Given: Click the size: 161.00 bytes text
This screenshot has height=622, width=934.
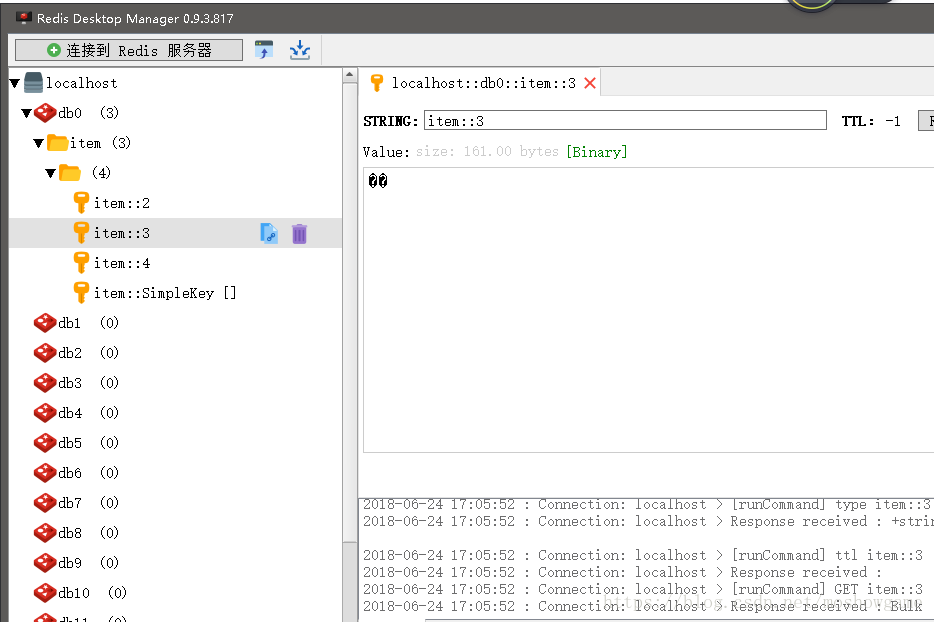Looking at the screenshot, I should point(487,151).
